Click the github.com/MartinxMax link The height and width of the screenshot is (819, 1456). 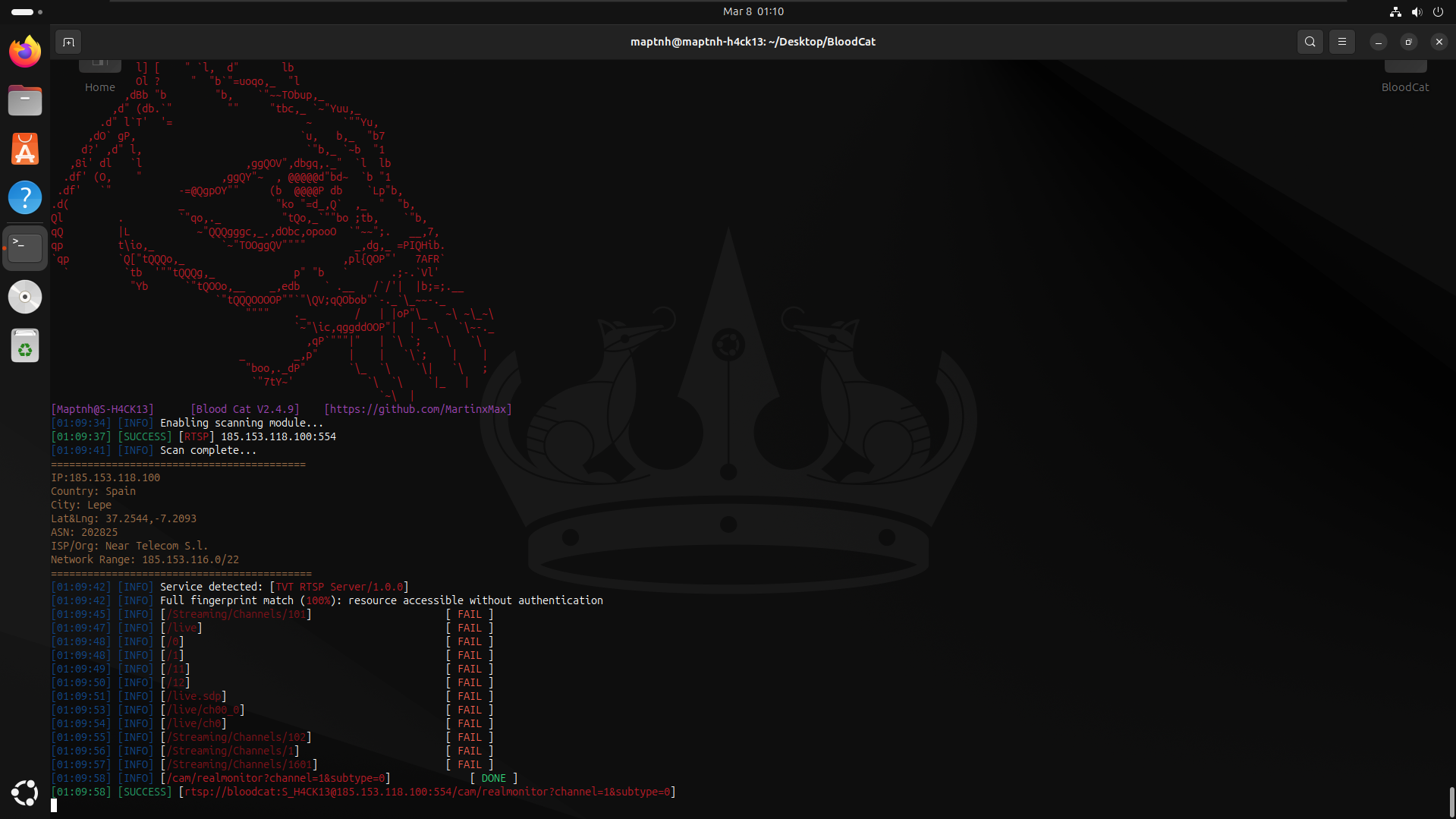coord(418,409)
